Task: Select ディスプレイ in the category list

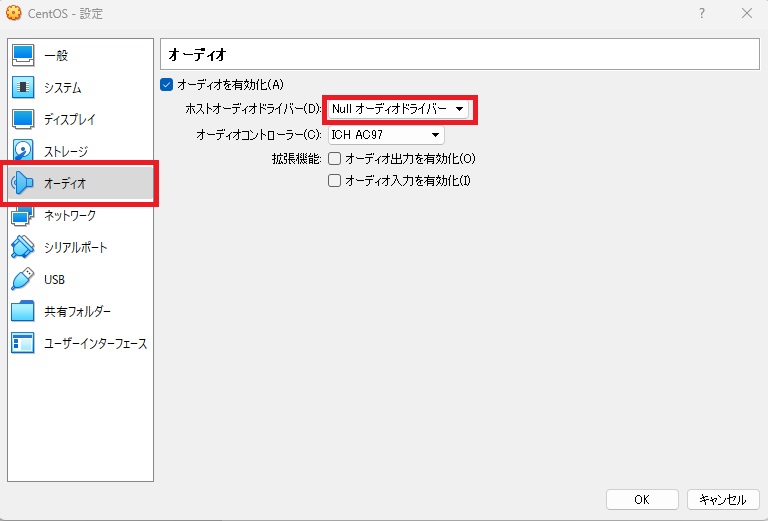Action: click(70, 119)
